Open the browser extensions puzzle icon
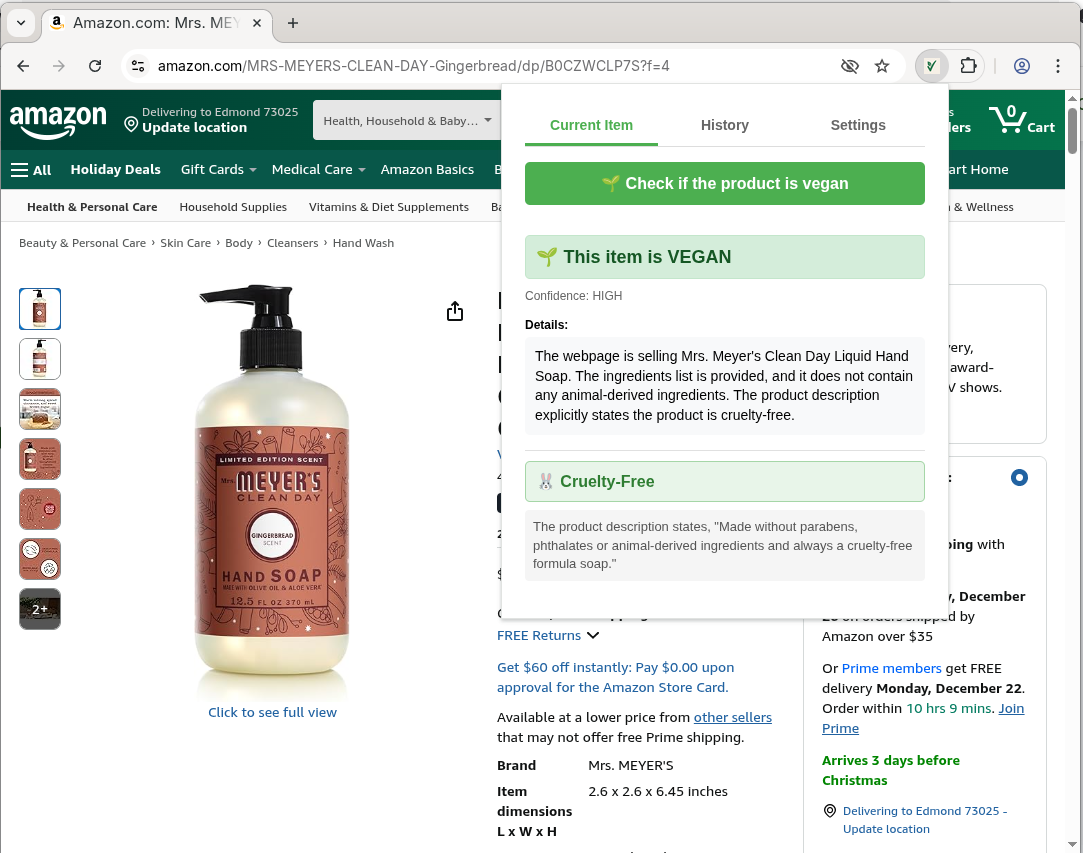Viewport: 1083px width, 853px height. 968,66
